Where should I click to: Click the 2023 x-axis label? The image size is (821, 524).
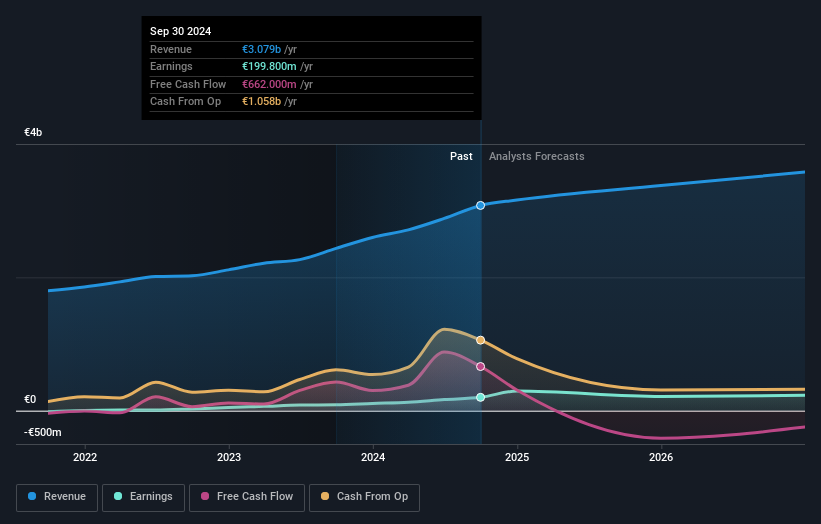click(x=229, y=458)
